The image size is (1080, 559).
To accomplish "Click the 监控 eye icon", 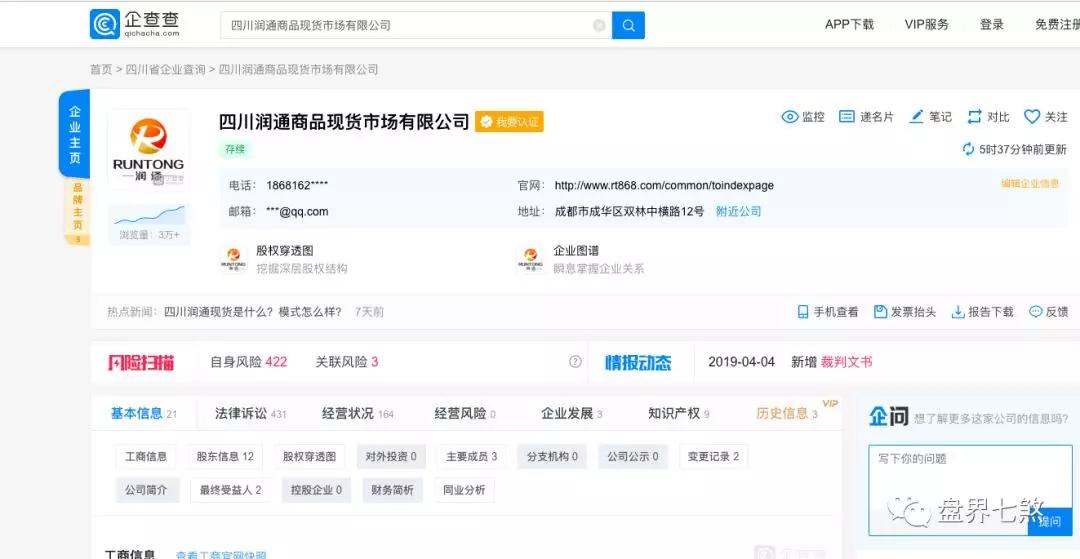I will pos(790,117).
